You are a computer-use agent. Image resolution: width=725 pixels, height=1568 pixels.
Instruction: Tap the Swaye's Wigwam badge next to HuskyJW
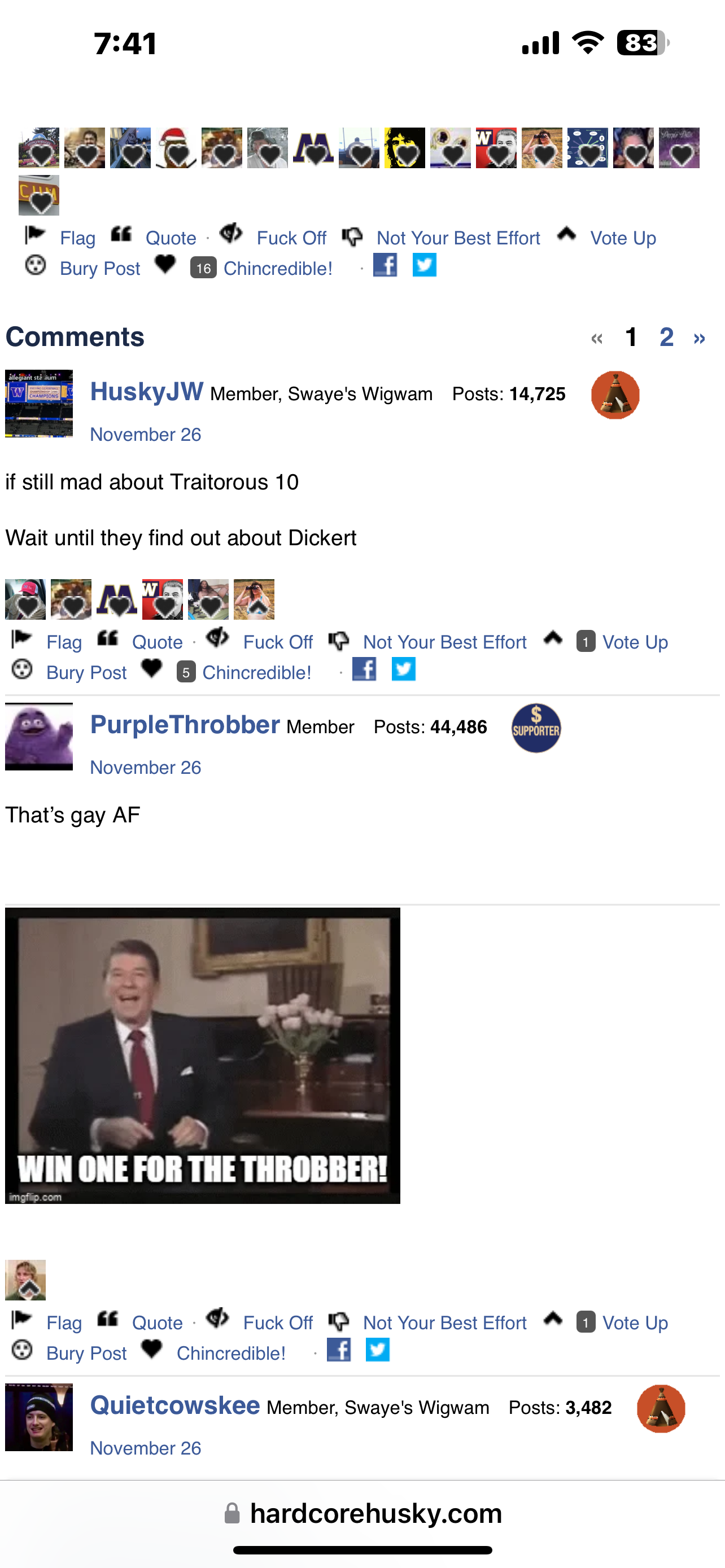coord(615,395)
